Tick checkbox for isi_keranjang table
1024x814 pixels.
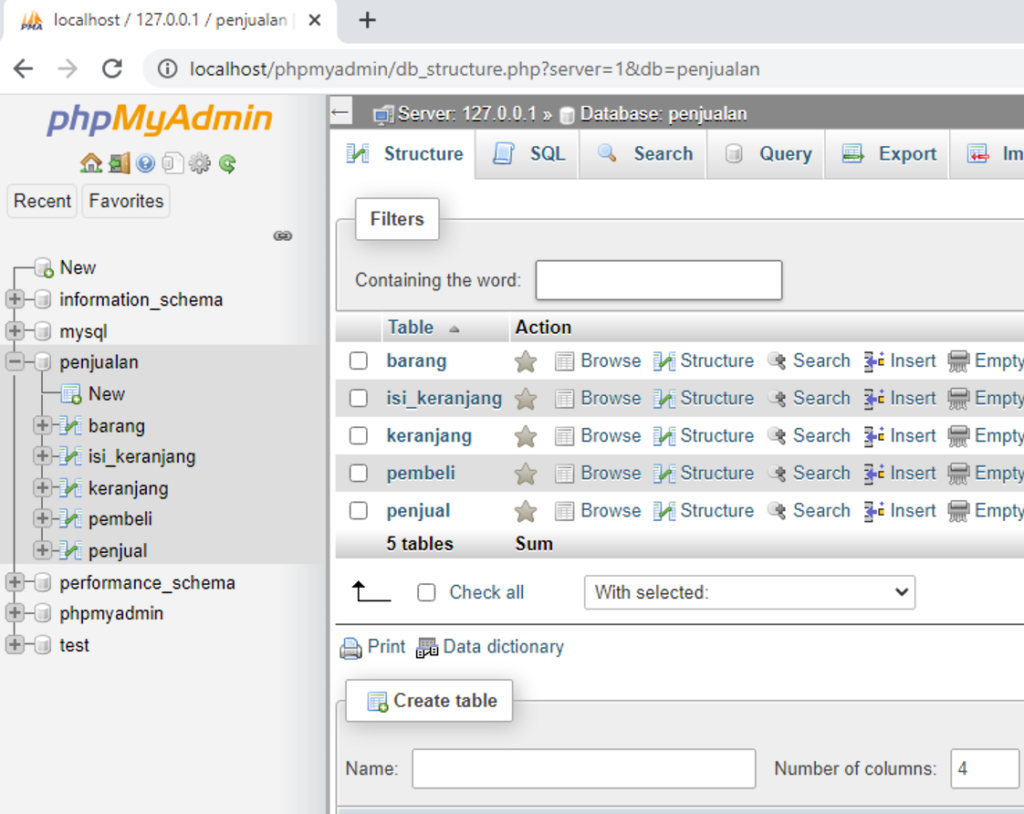pyautogui.click(x=359, y=398)
